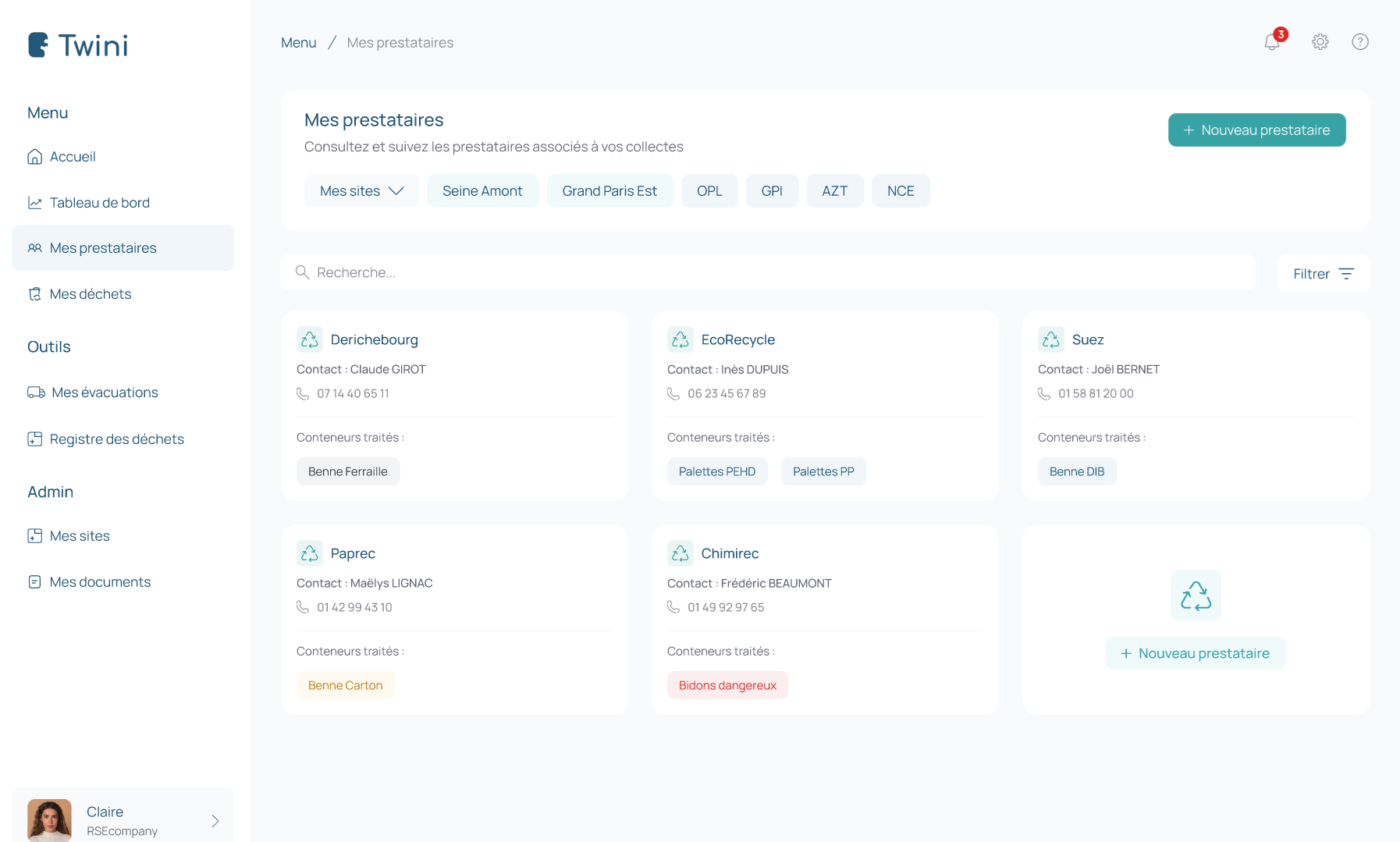Open the Derichebourg provider name
Screen dimensions: 1400x842
(x=375, y=339)
